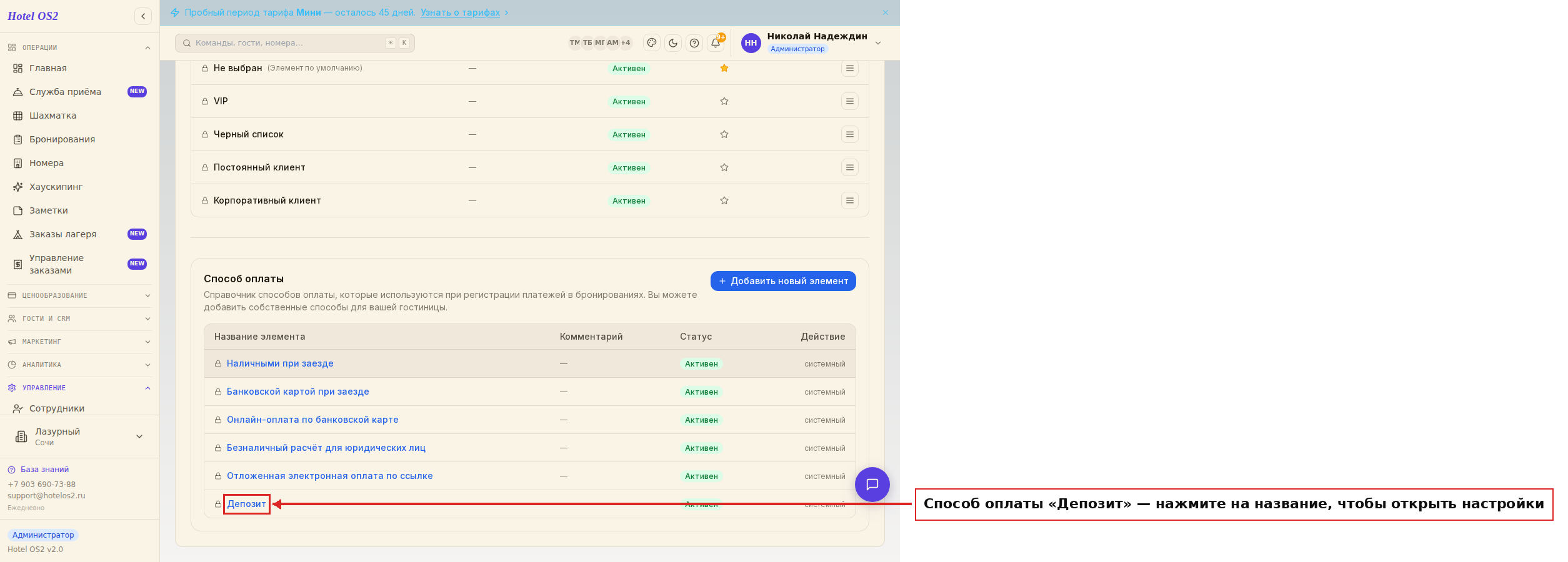The width and height of the screenshot is (1568, 562).
Task: Expand the ЦЕНООБРАЗОВАНИЕ sidebar group
Action: [x=79, y=295]
